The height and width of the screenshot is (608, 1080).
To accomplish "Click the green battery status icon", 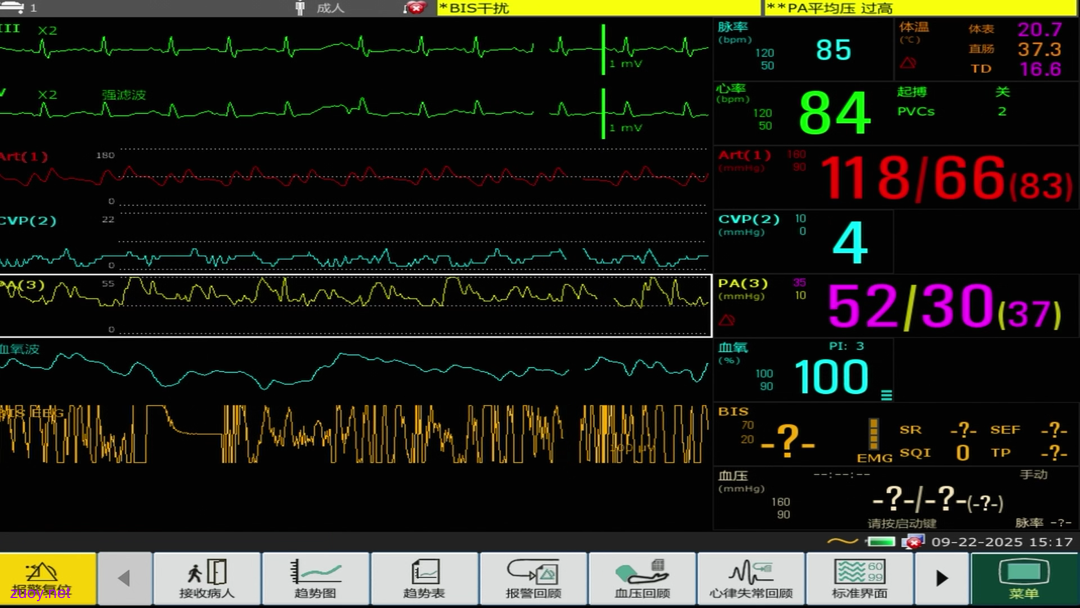I will tap(880, 542).
